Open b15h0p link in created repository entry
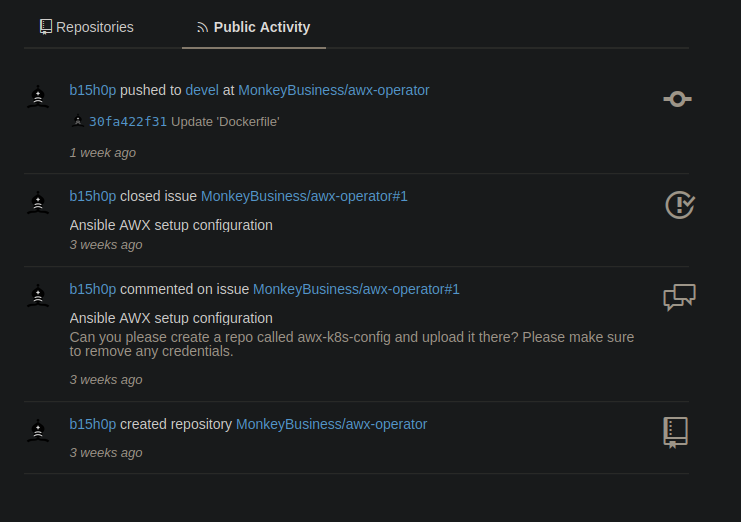The image size is (741, 522). click(x=93, y=424)
